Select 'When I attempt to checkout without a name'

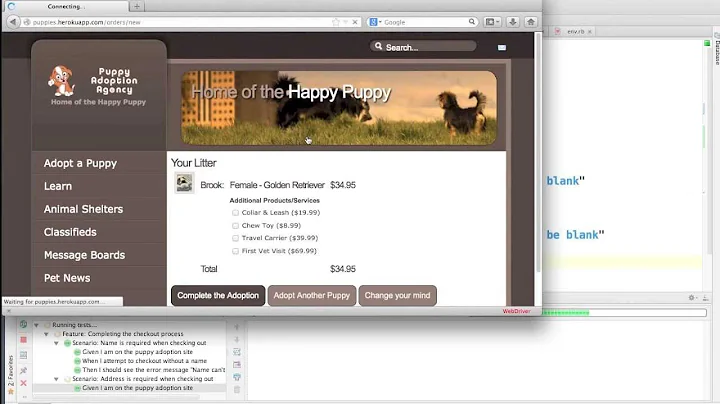coord(144,361)
